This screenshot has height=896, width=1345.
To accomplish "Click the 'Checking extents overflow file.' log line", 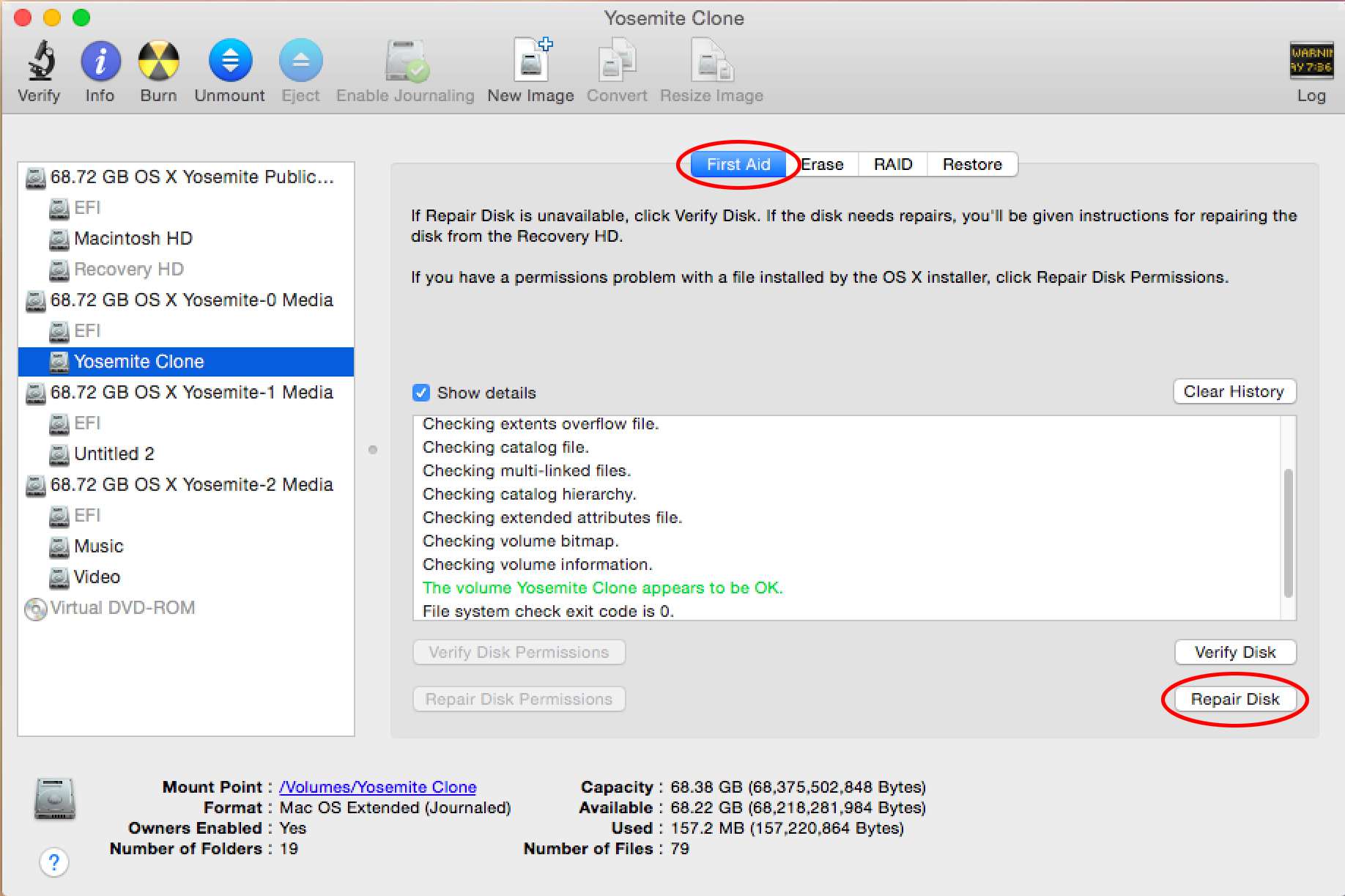I will tap(541, 424).
